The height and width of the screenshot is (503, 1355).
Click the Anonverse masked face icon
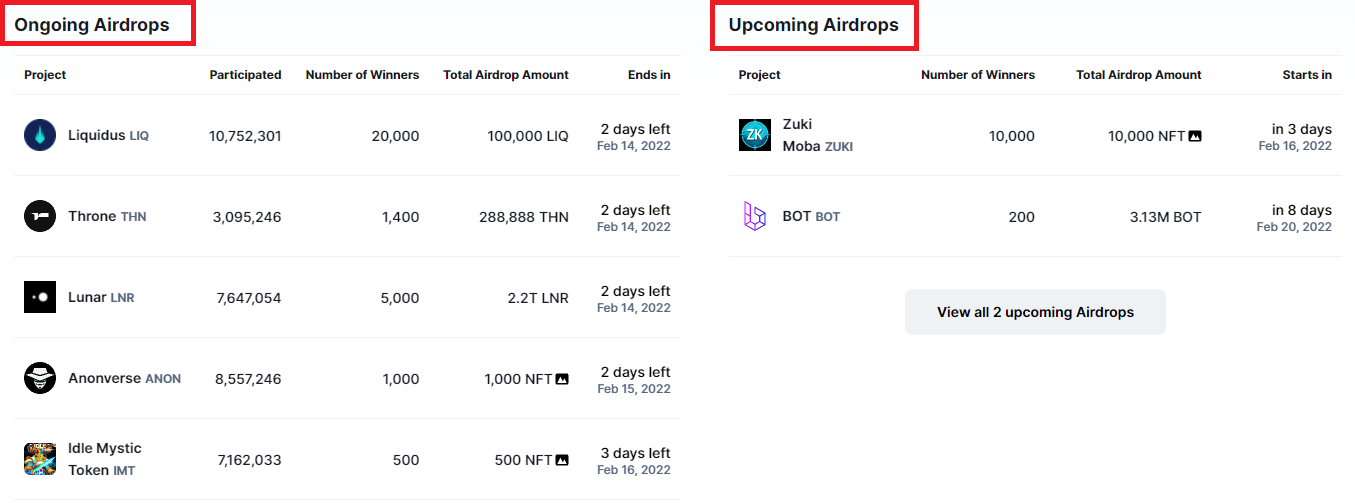[40, 378]
